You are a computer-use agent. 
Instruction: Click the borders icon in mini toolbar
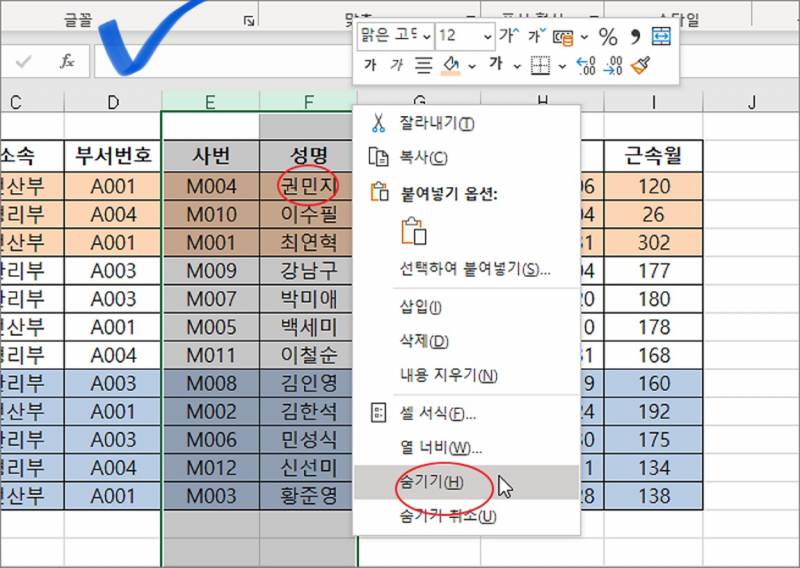(540, 66)
